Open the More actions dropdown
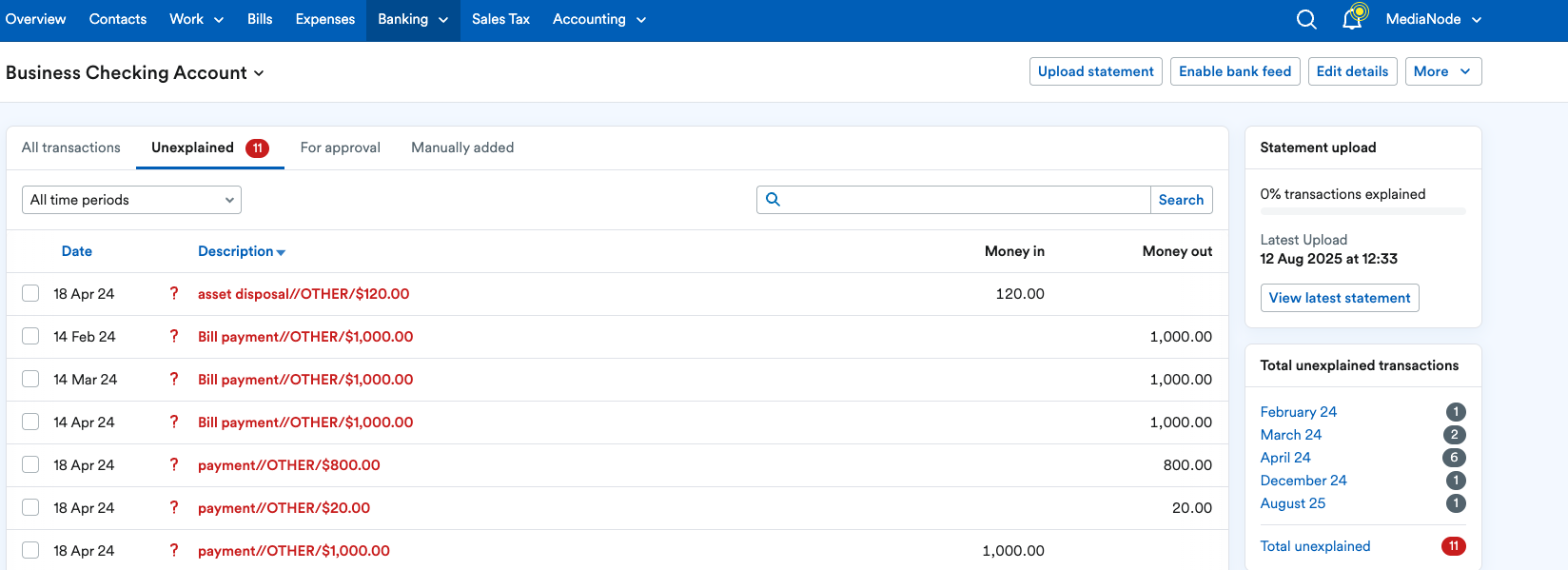Screen dimensions: 1568x570 (1442, 71)
